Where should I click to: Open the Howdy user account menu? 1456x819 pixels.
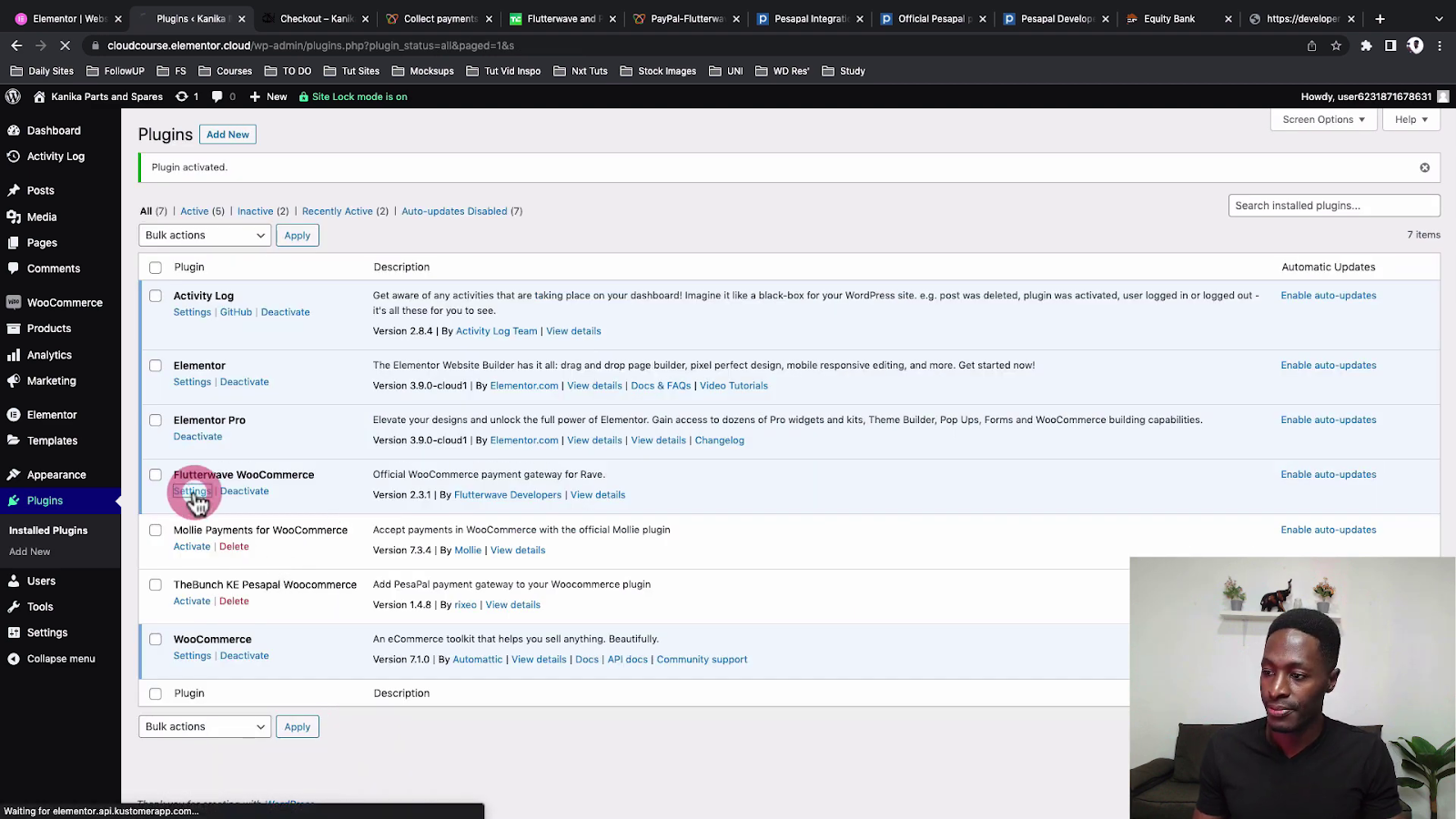1375,96
